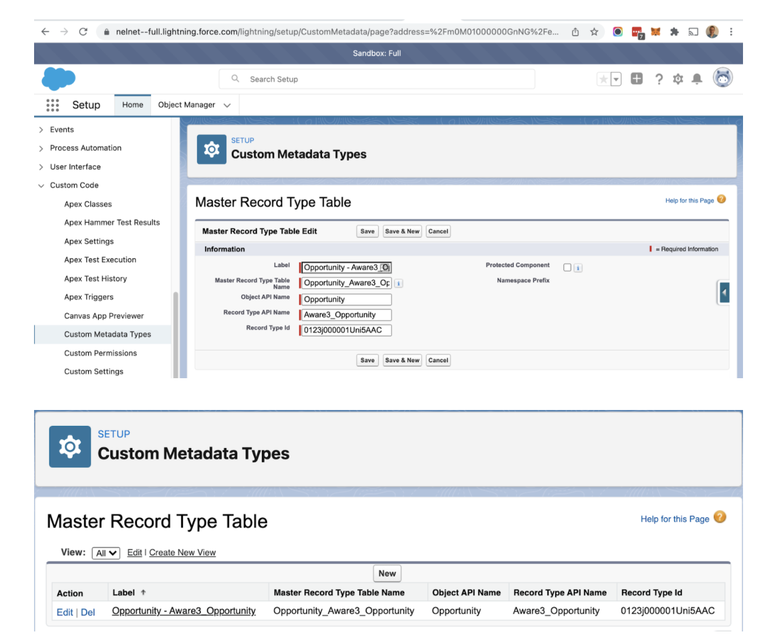
Task: Open the Global Actions plus icon
Action: 637,78
